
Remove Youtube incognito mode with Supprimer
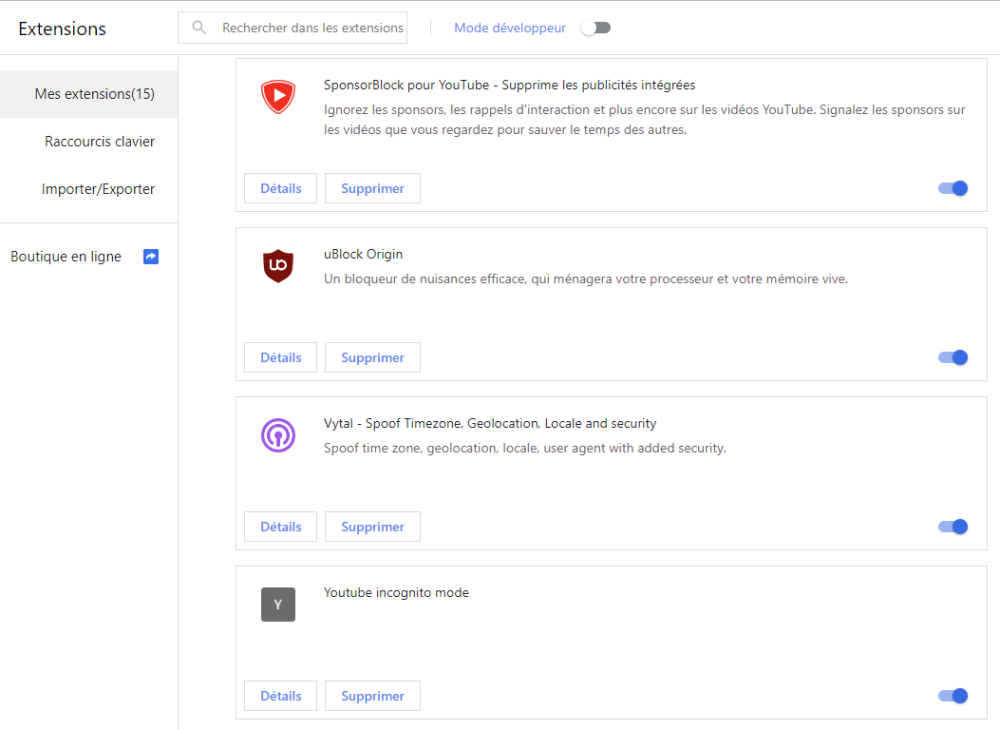pos(372,696)
